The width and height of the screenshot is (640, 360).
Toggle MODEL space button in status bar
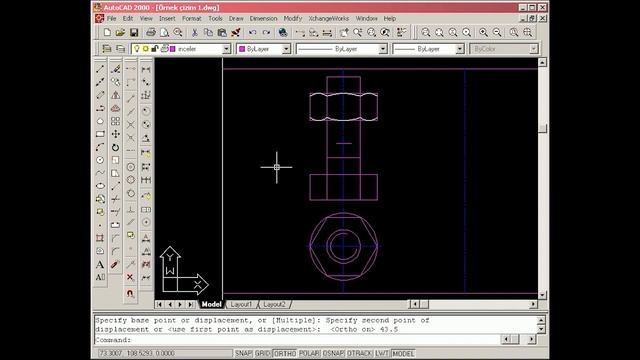[x=403, y=353]
